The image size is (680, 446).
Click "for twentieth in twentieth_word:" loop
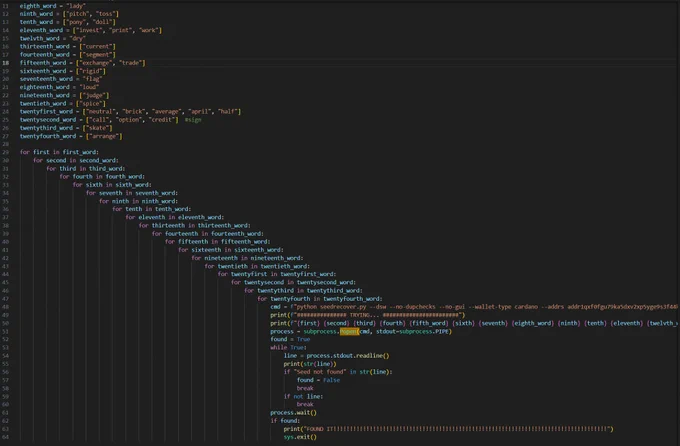tap(257, 266)
